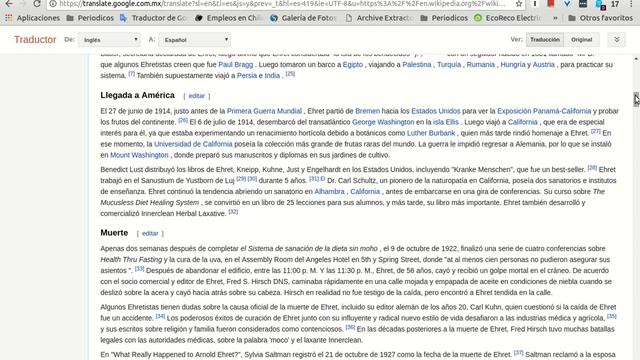The height and width of the screenshot is (360, 640).
Task: Open Universidad de California link
Action: point(193,144)
